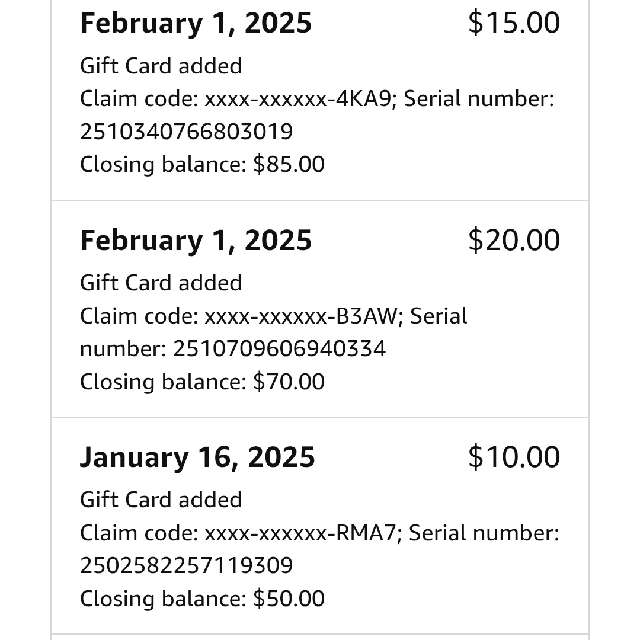
Task: Click the $85.00 closing balance line
Action: (x=202, y=164)
